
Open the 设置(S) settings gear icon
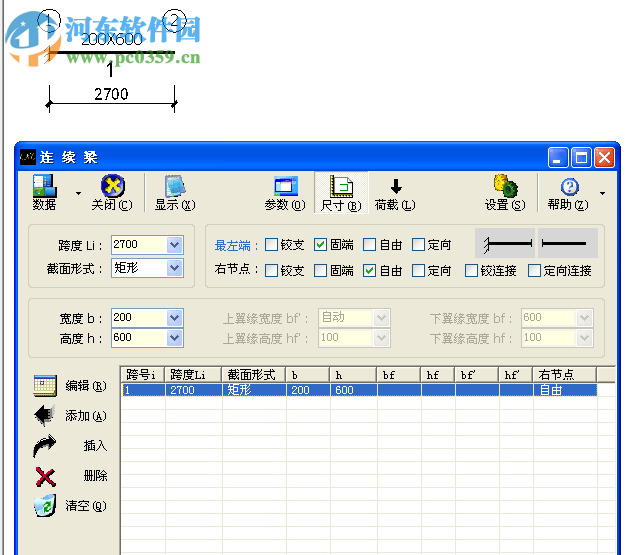505,186
